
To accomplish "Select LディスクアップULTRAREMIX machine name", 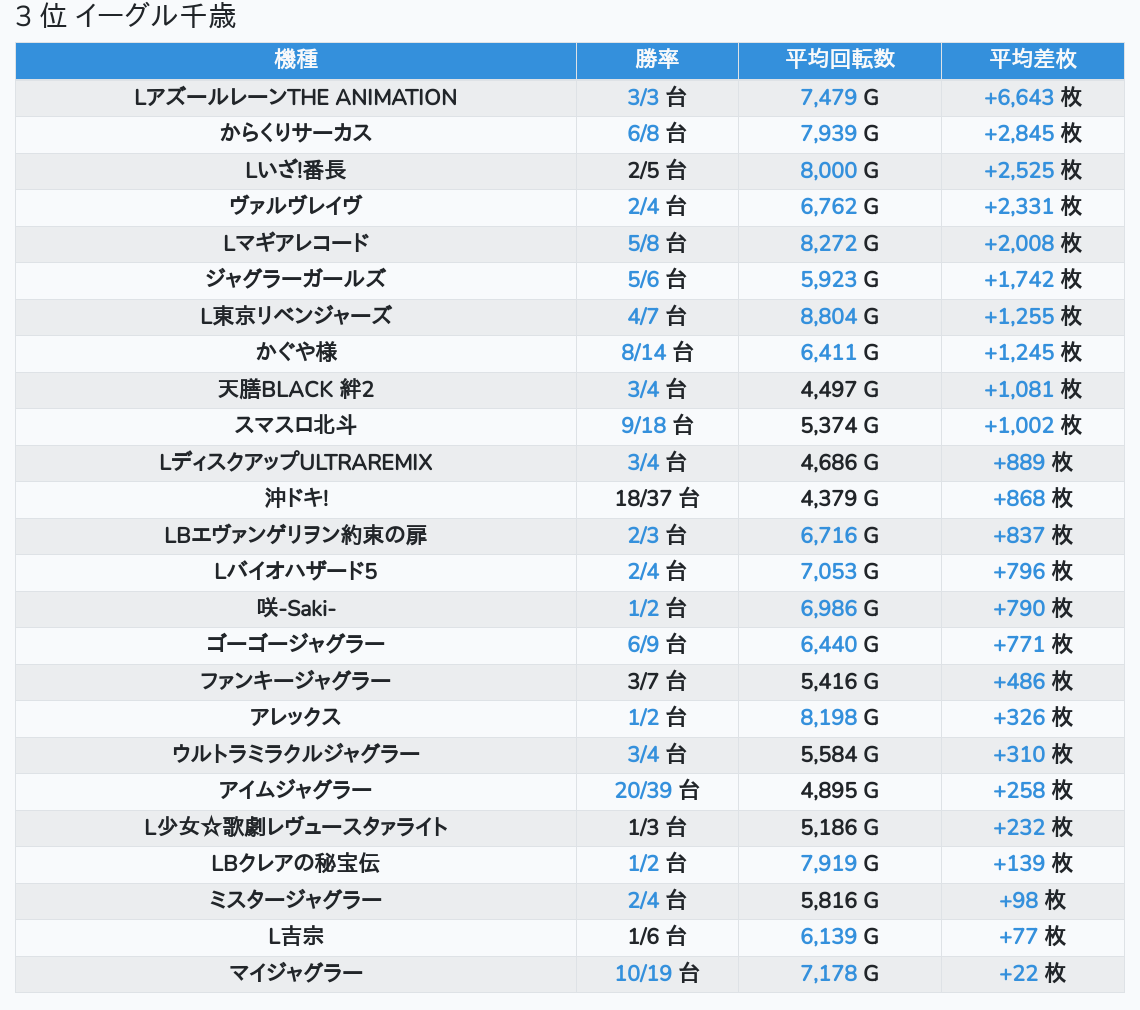I will [296, 462].
